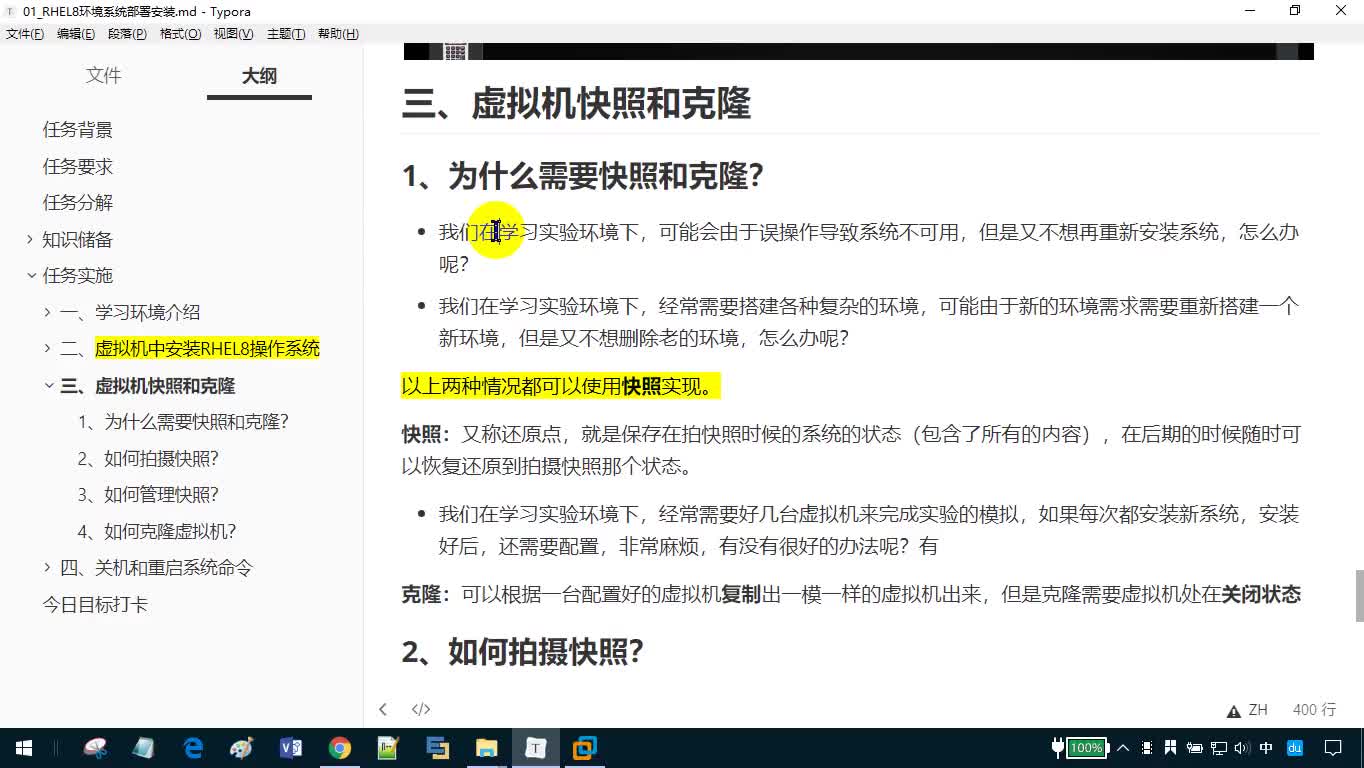Screen dimensions: 1364x768
Task: Open VMware Workstation from the taskbar
Action: coord(584,747)
